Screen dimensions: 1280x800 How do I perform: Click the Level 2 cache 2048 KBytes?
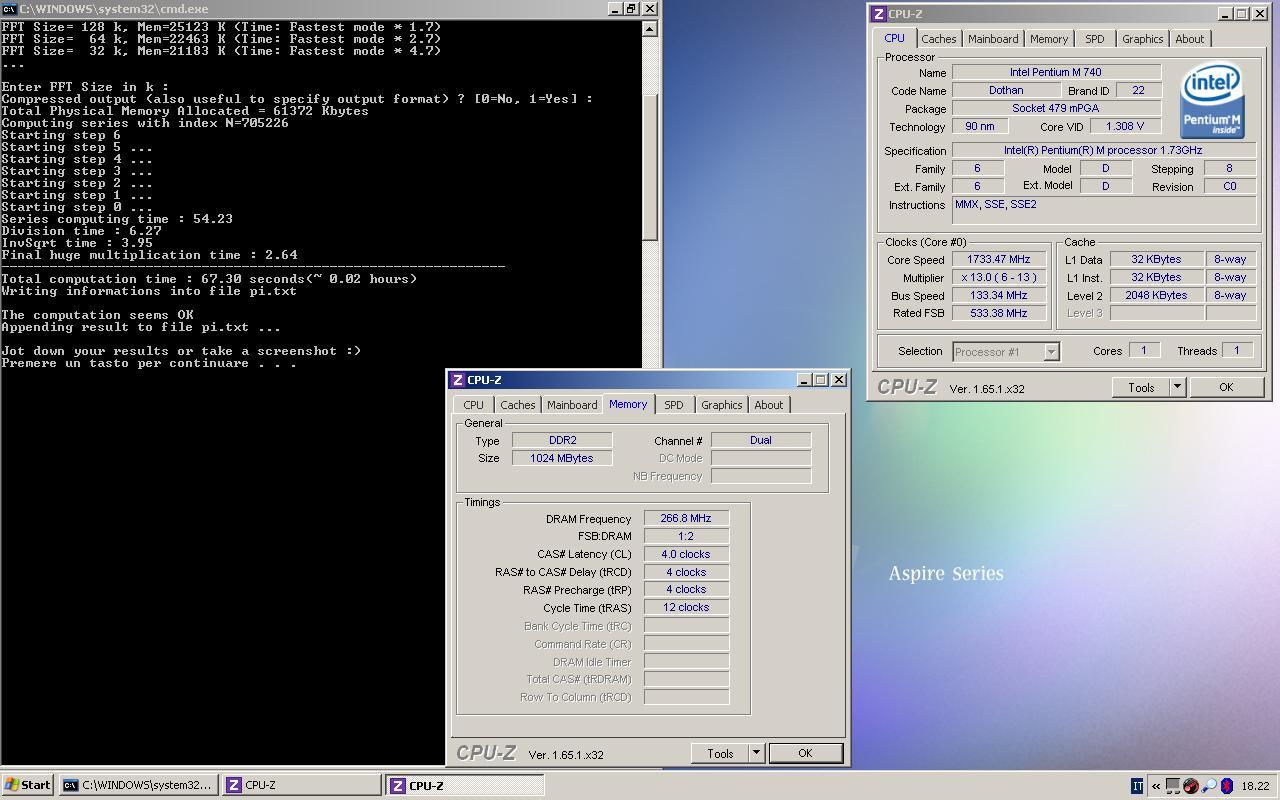click(x=1156, y=295)
